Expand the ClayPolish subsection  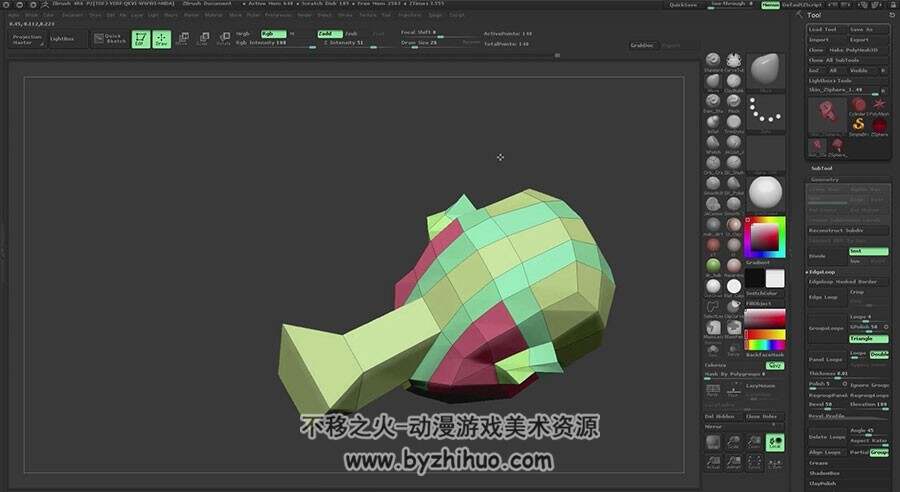tap(823, 483)
